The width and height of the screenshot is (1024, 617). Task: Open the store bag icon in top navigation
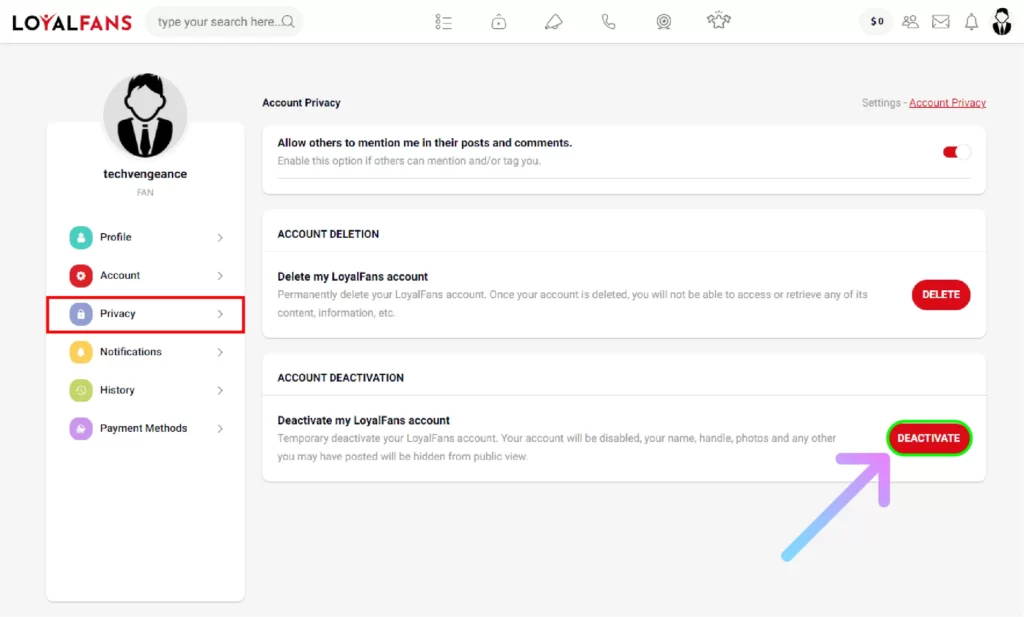click(498, 22)
